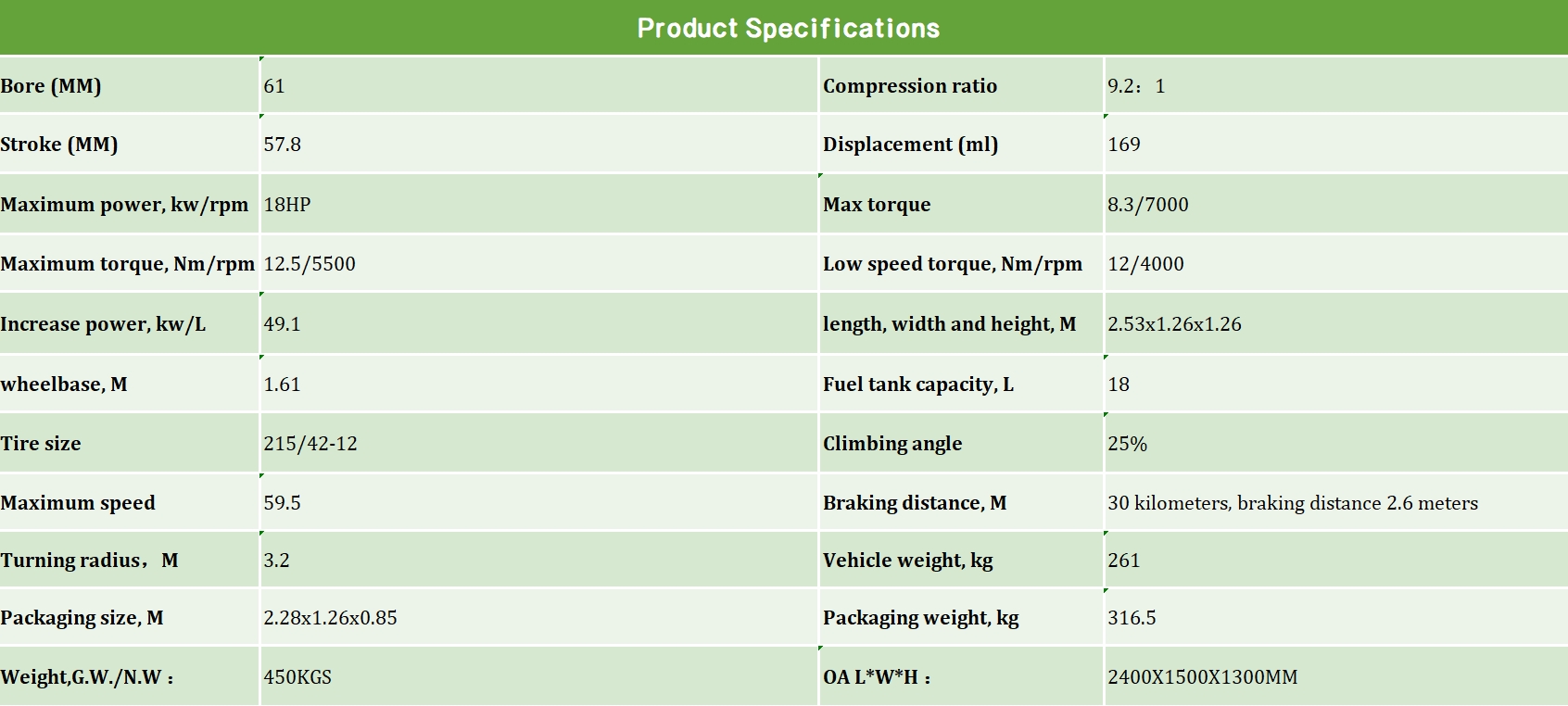
Task: Select the Low speed torque value 12/4000
Action: point(1145,264)
